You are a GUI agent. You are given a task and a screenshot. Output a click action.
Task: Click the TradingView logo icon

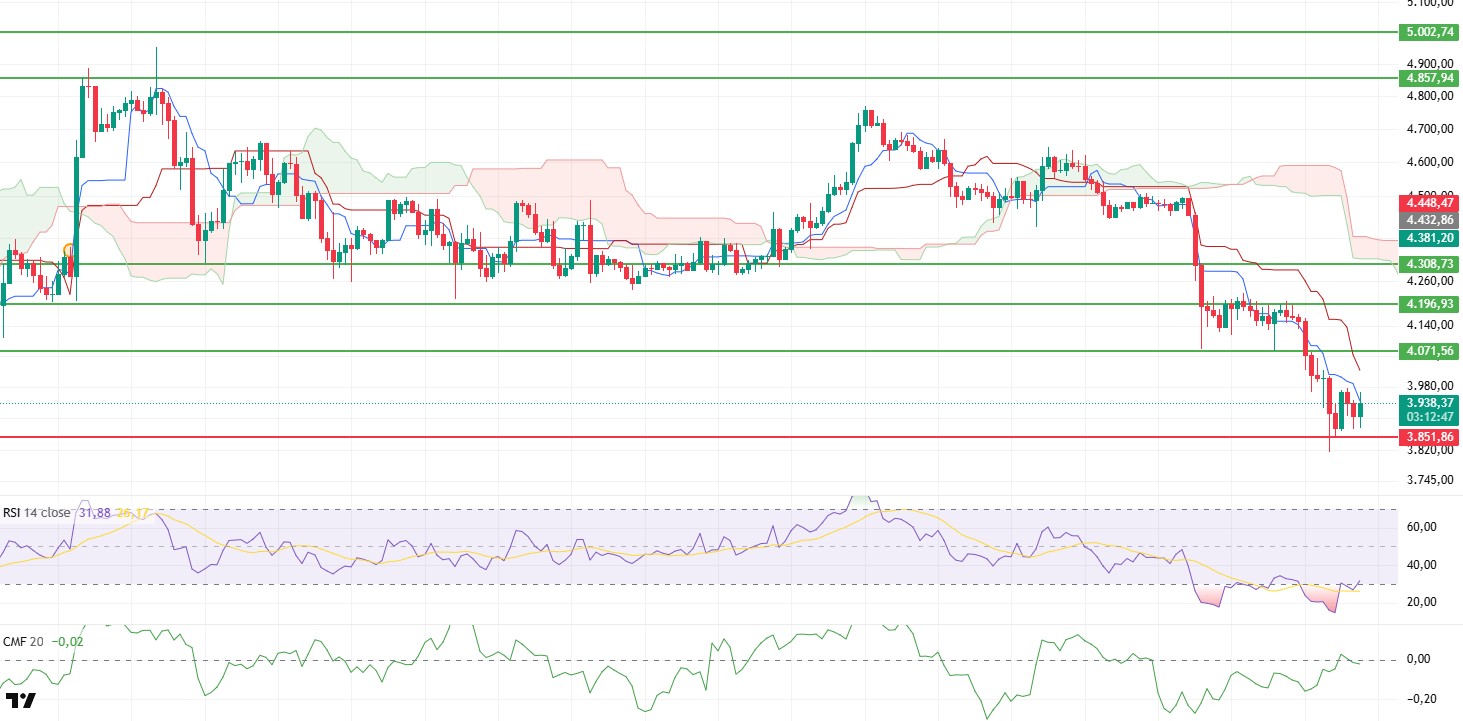pyautogui.click(x=21, y=701)
